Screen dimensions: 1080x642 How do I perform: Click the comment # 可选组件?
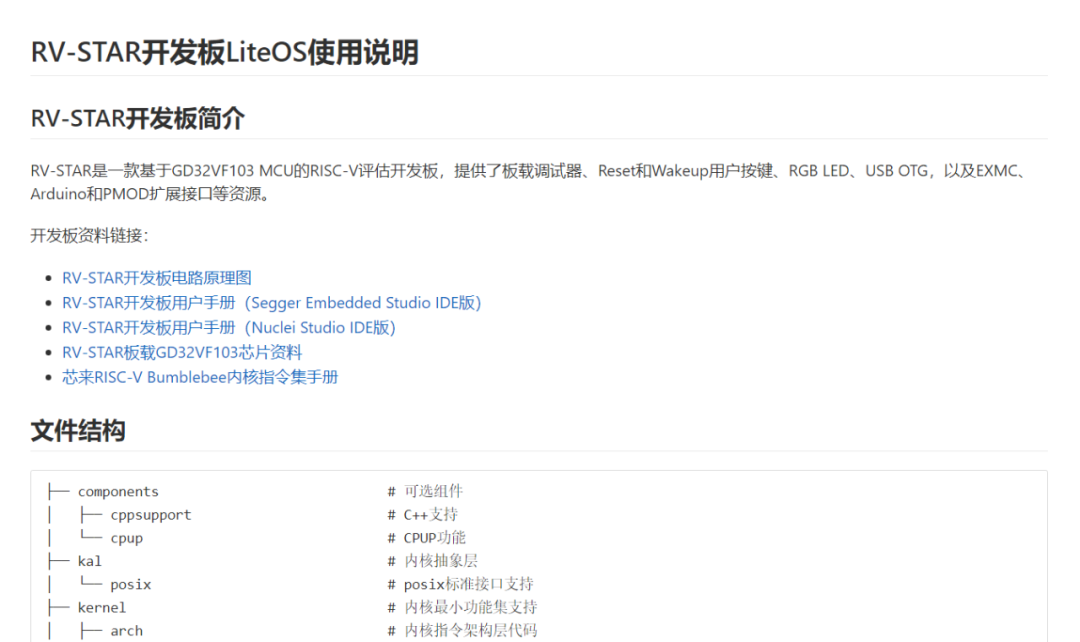[425, 491]
